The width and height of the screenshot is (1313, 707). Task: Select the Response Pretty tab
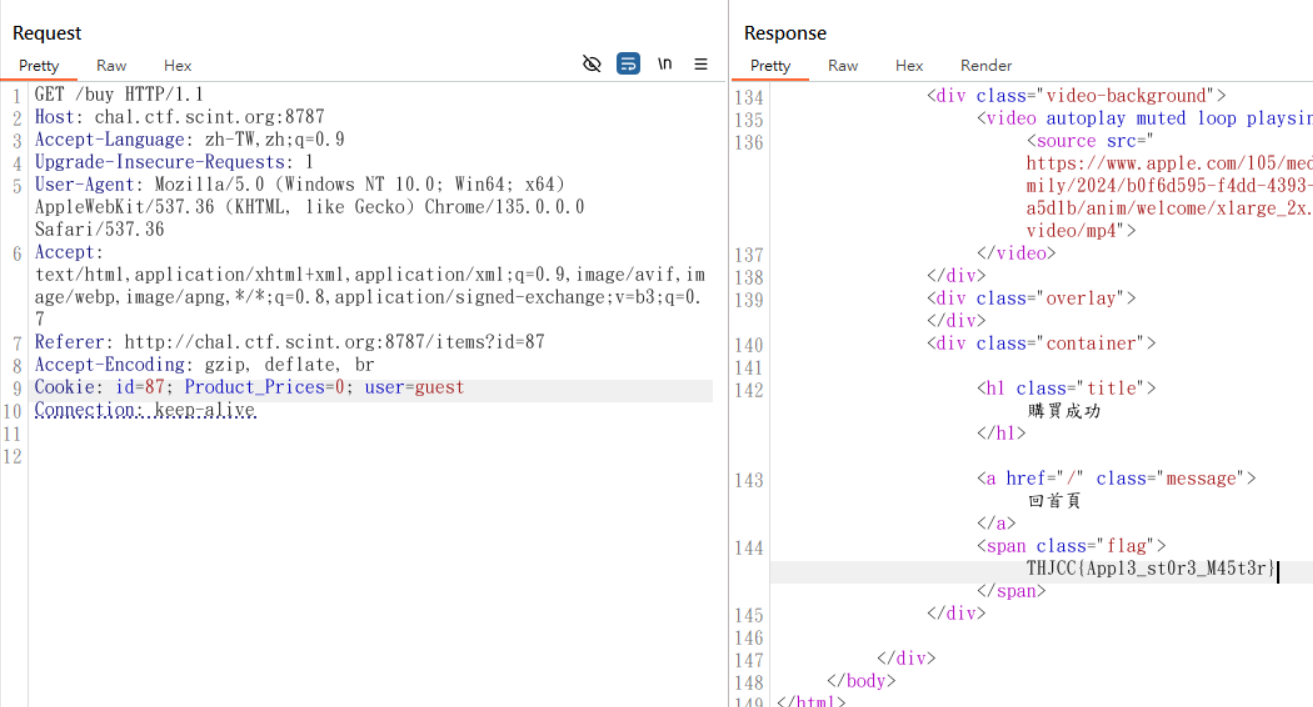(x=770, y=65)
